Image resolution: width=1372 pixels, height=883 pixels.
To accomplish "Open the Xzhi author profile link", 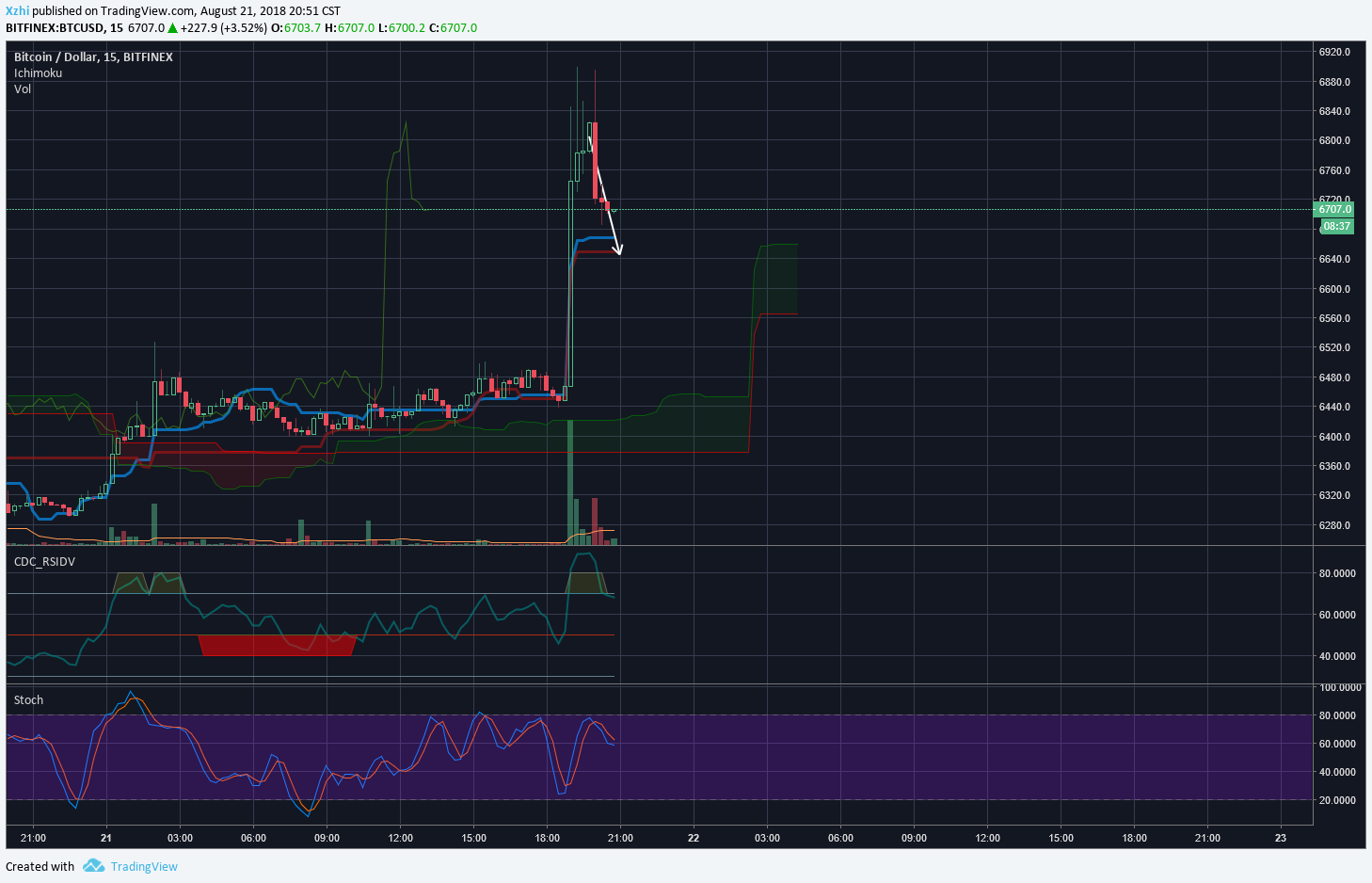I will pos(17,11).
